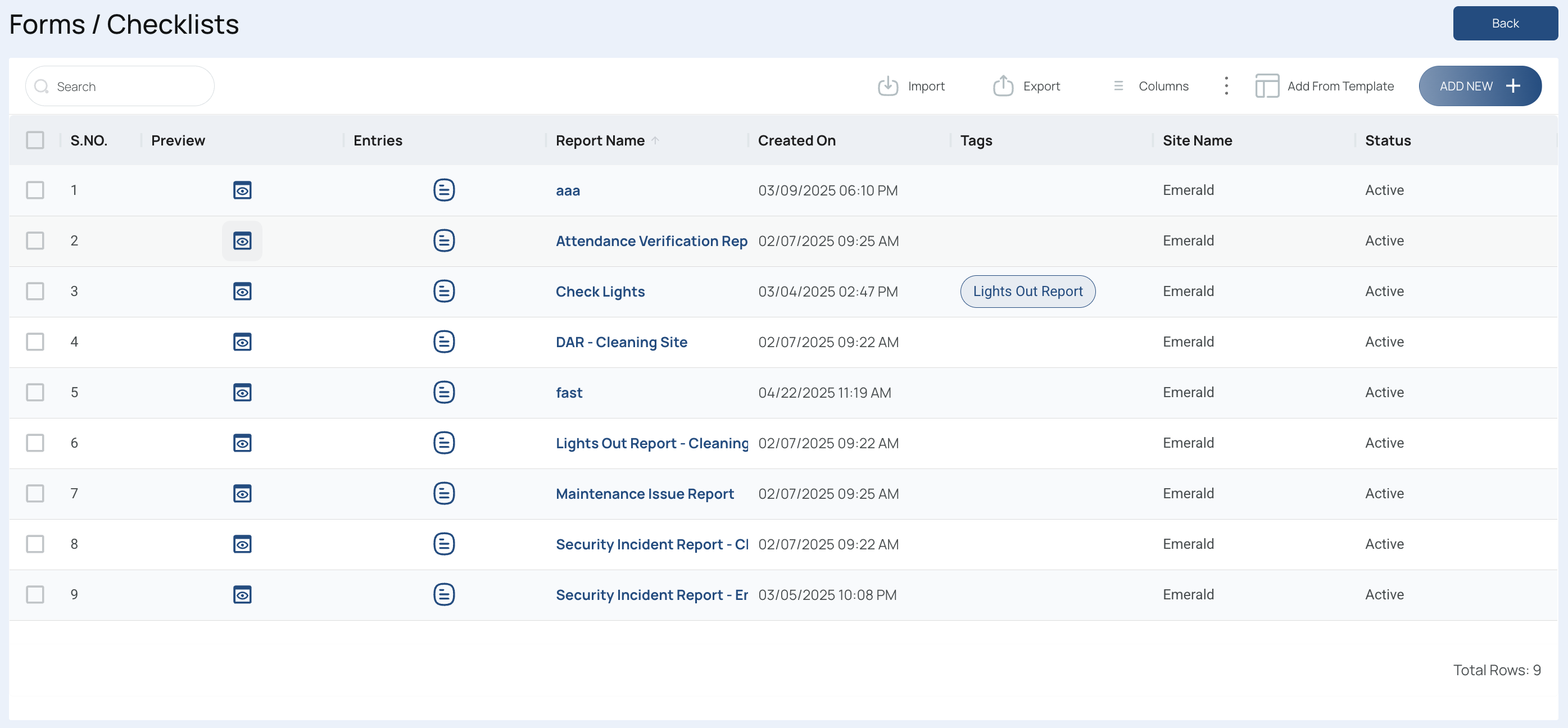Check the box for row 2 Attendance Verification
Image resolution: width=1568 pixels, height=728 pixels.
click(35, 241)
